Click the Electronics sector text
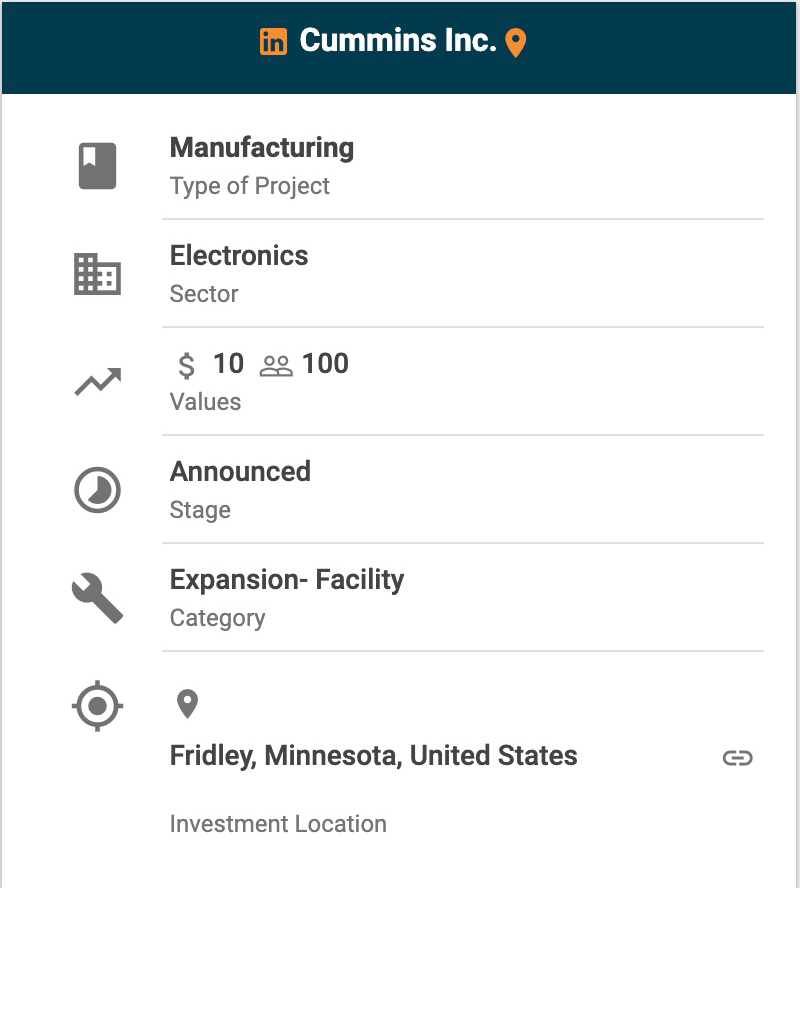This screenshot has width=800, height=1010. pyautogui.click(x=239, y=256)
